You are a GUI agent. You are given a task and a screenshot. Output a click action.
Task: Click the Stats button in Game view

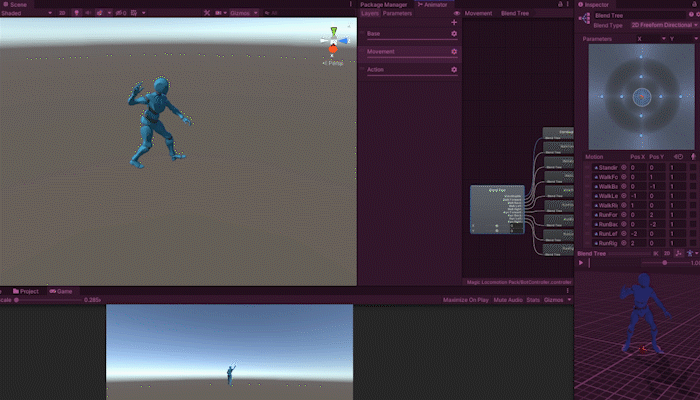pyautogui.click(x=533, y=299)
